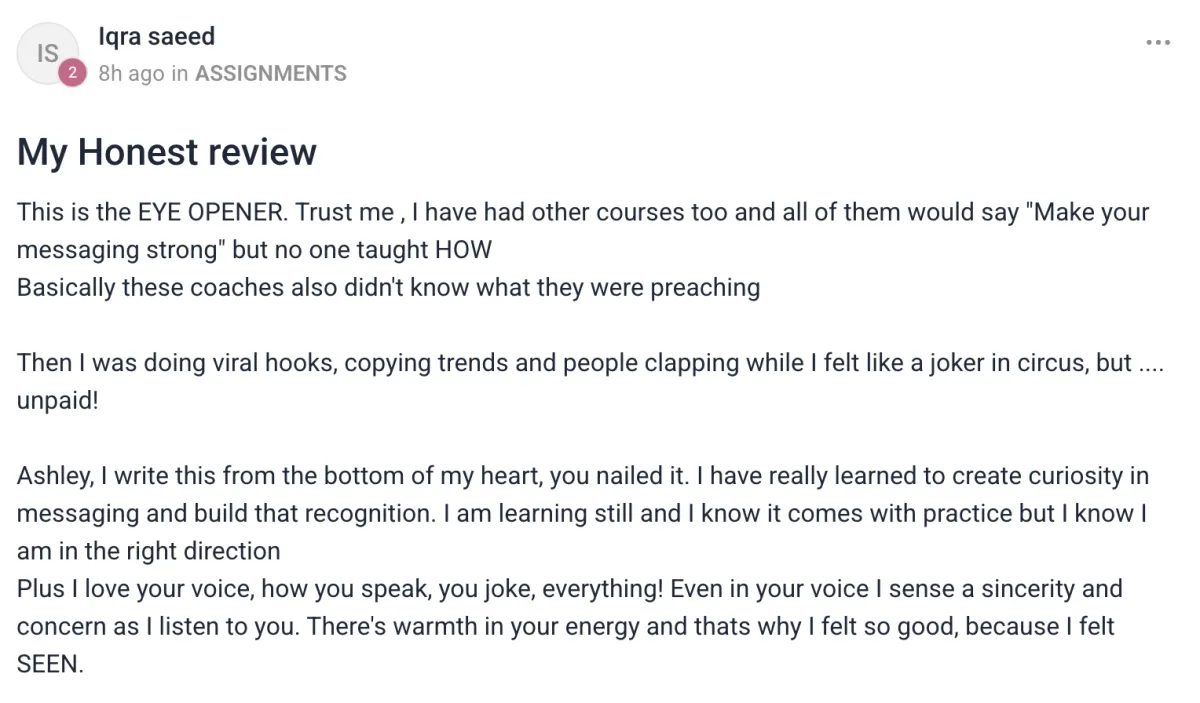Click the 8h ago timestamp
The image size is (1200, 703).
coord(131,74)
